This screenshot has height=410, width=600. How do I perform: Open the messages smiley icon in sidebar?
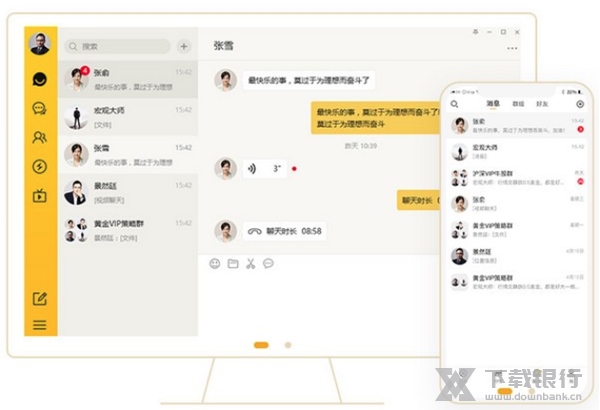coord(40,80)
